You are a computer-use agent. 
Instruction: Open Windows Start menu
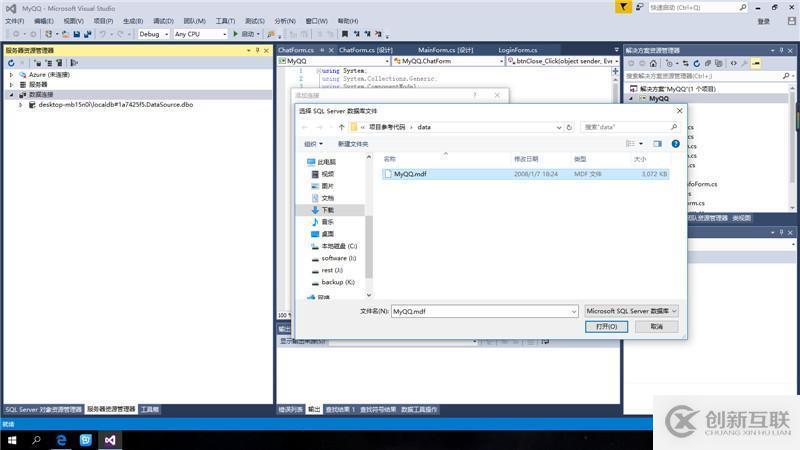pyautogui.click(x=12, y=440)
